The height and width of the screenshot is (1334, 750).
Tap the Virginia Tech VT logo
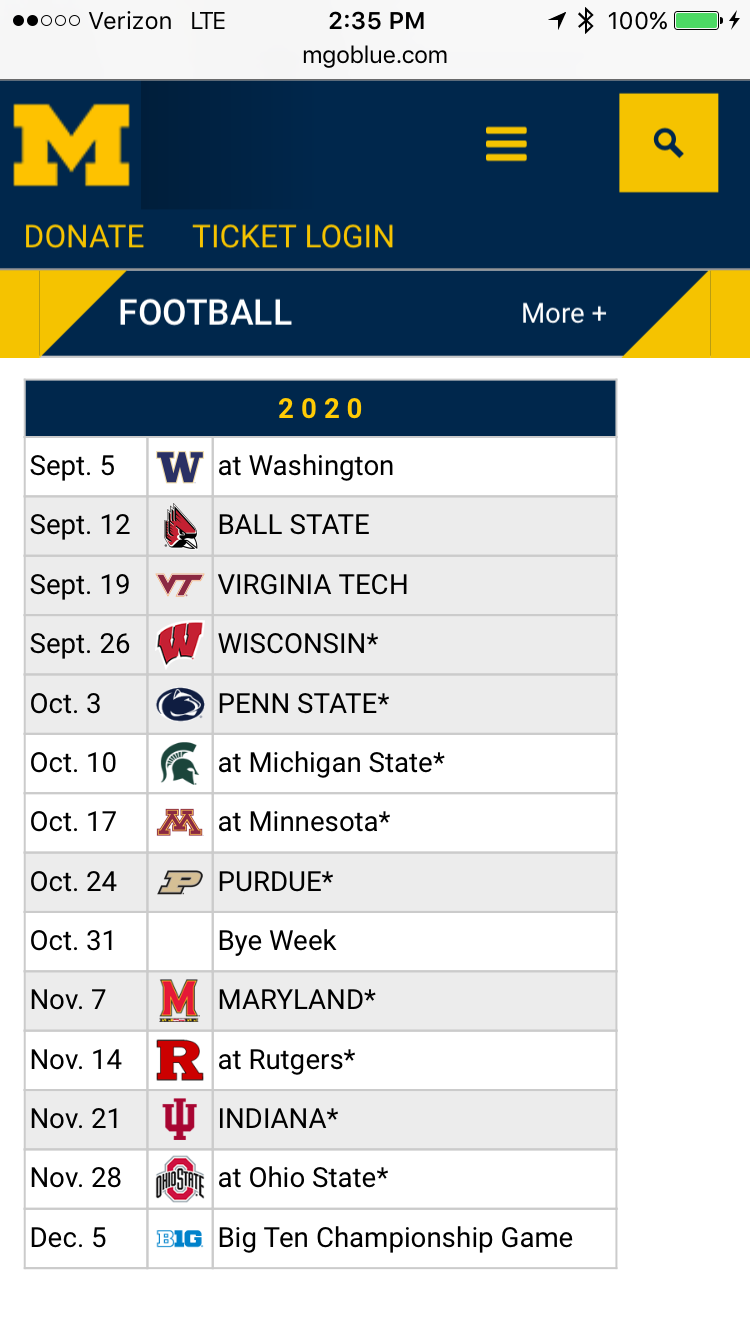(180, 585)
